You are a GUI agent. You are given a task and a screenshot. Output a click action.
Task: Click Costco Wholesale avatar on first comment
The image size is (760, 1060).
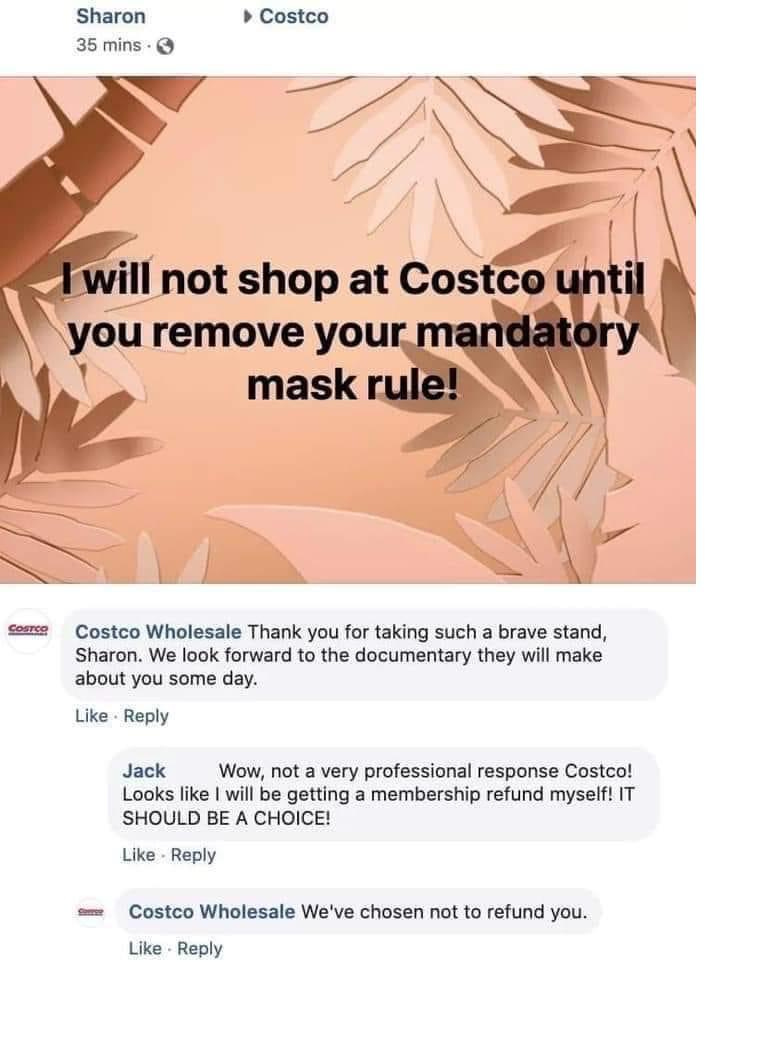point(28,630)
